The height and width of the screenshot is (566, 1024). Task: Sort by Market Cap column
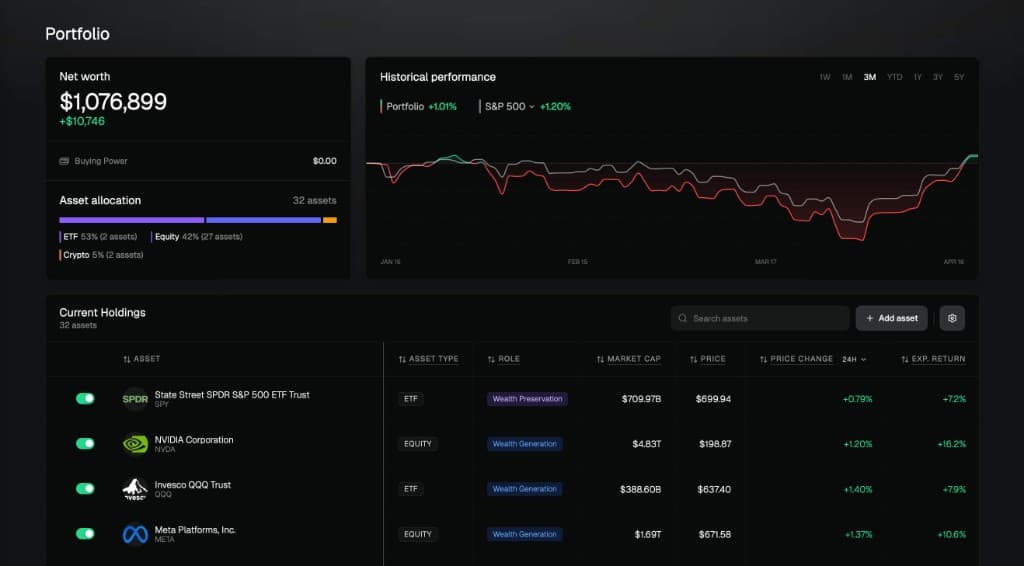(x=628, y=359)
